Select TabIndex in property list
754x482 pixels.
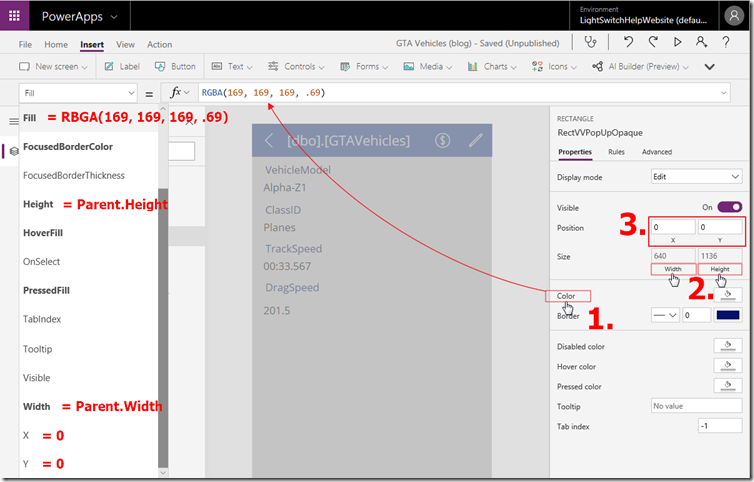pyautogui.click(x=42, y=319)
